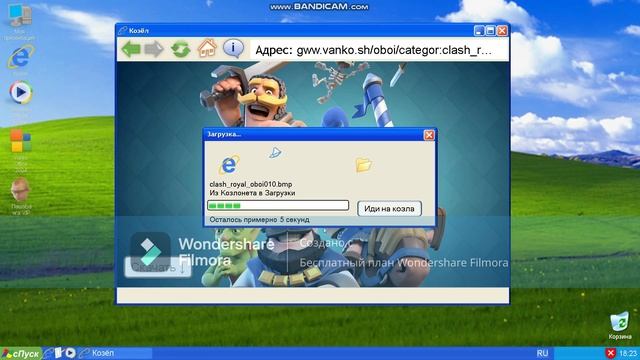Image resolution: width=640 pixels, height=360 pixels.
Task: Click the download progress bar
Action: tap(278, 205)
